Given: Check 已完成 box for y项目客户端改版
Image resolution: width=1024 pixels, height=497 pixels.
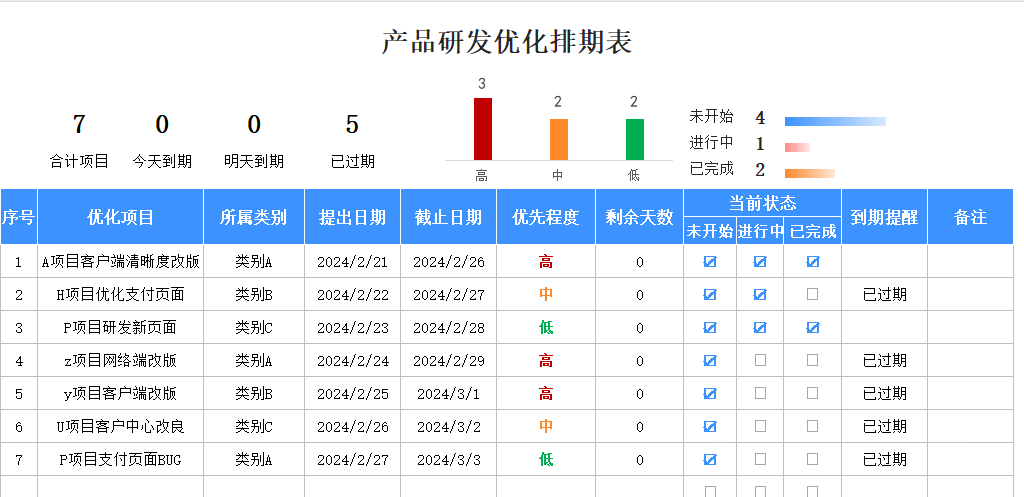Looking at the screenshot, I should pyautogui.click(x=812, y=393).
